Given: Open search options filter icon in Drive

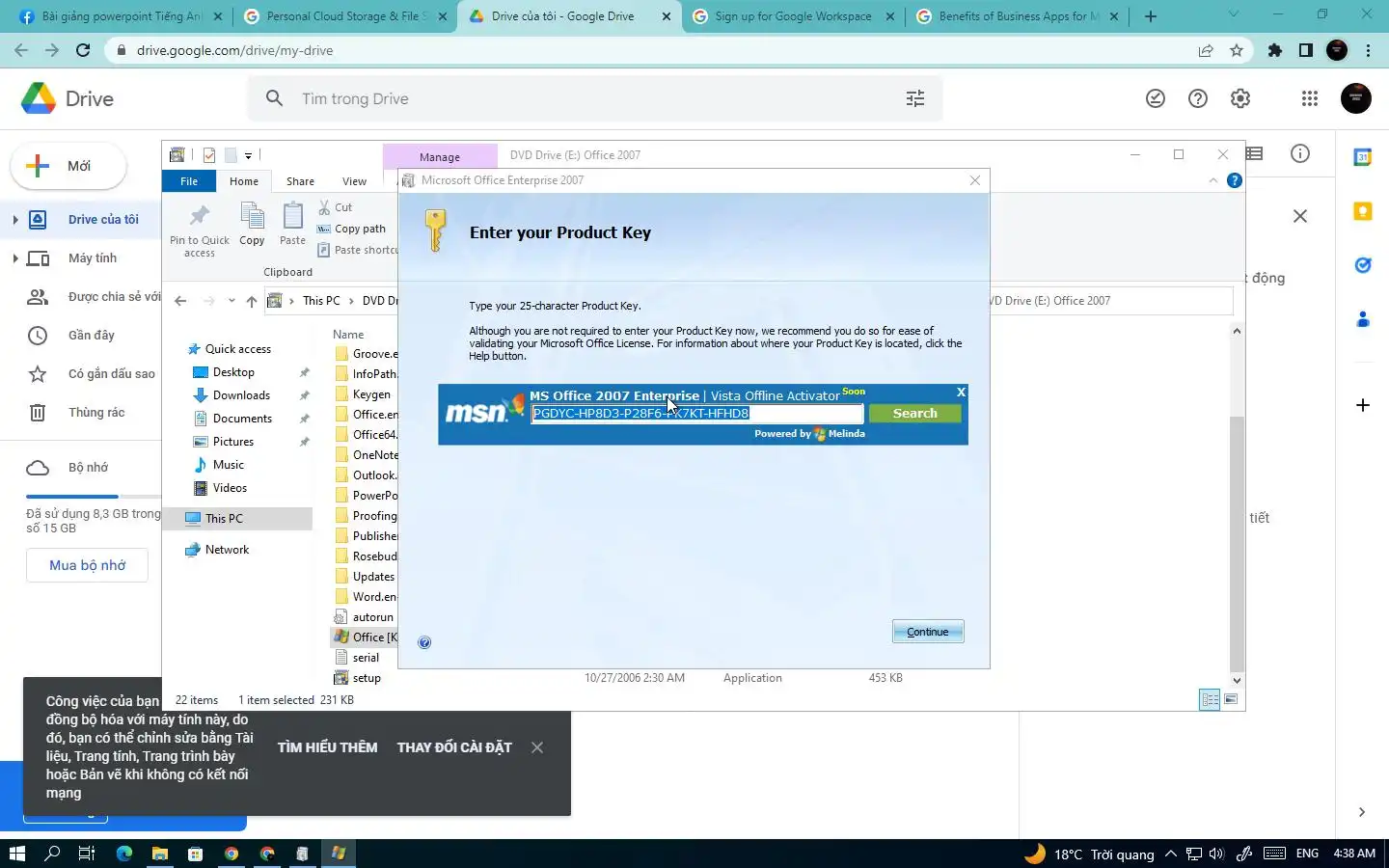Looking at the screenshot, I should pyautogui.click(x=915, y=98).
